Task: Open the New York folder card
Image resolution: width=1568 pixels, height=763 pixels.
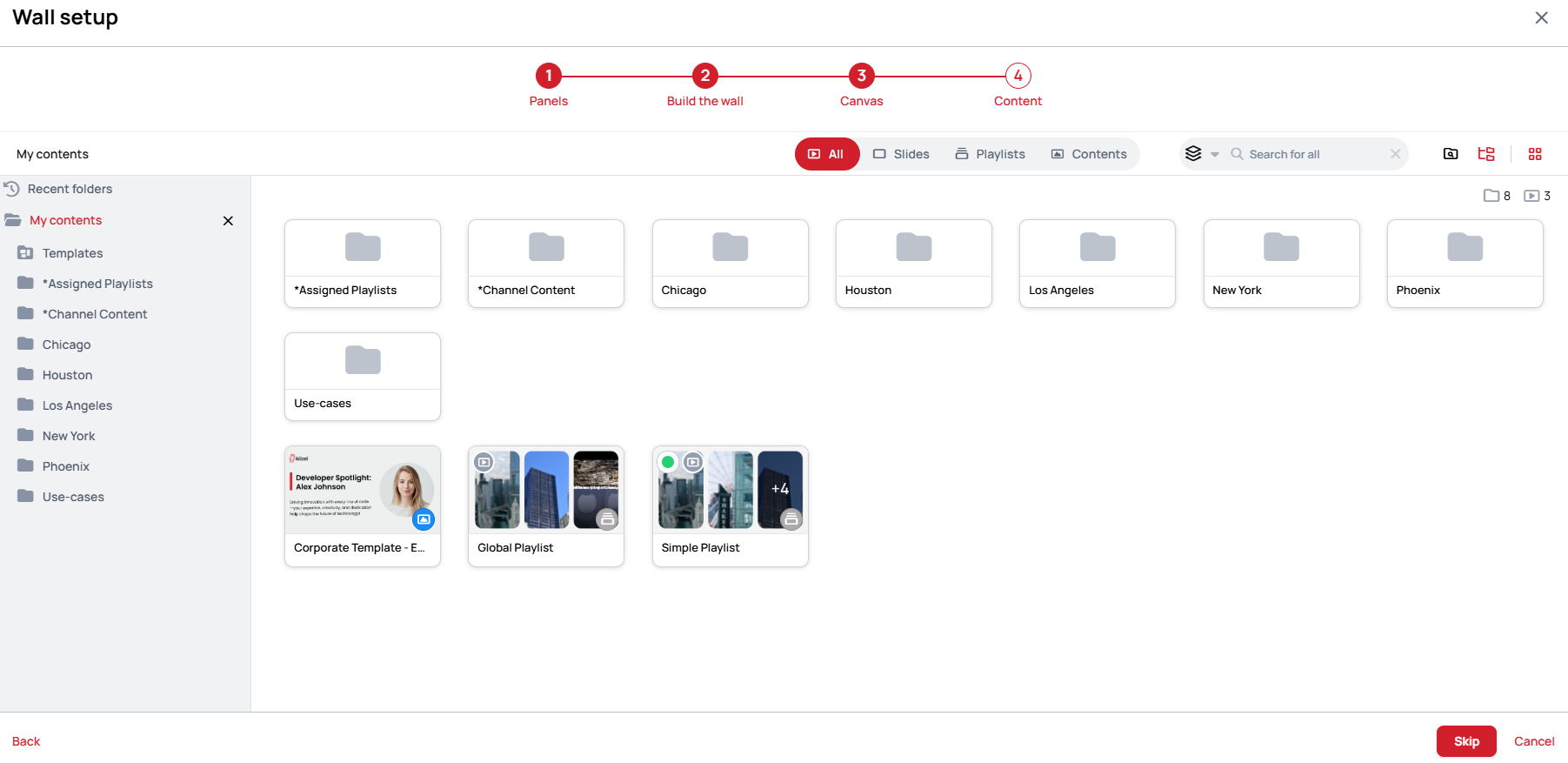Action: [x=1282, y=264]
